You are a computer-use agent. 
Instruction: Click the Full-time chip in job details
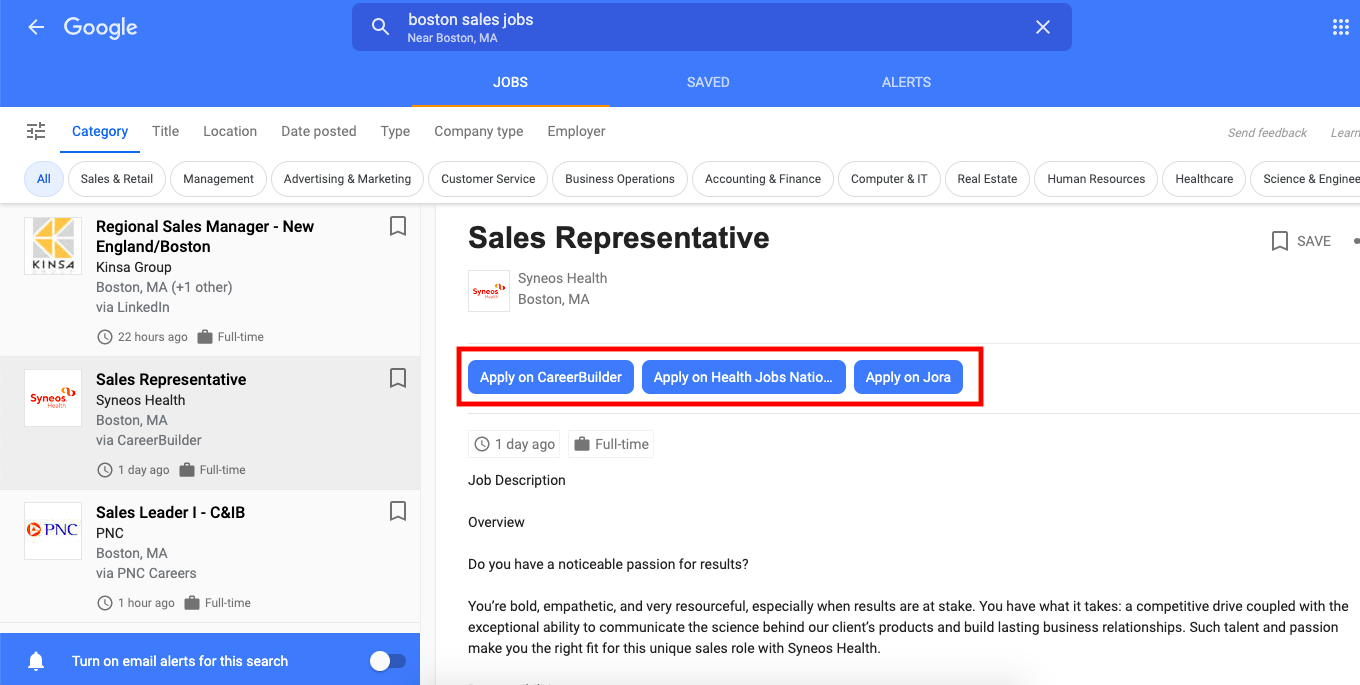tap(611, 444)
